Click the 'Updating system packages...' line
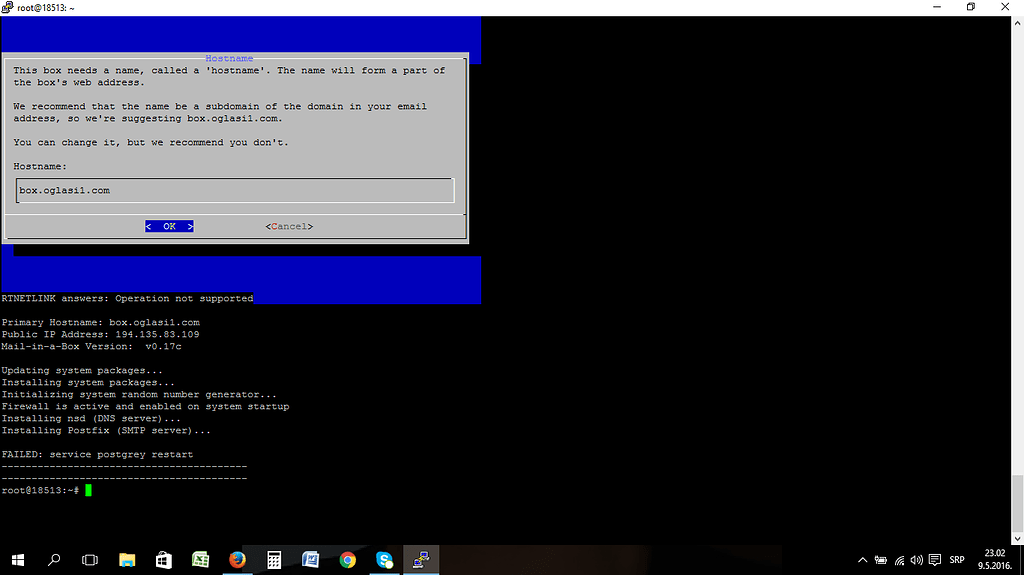This screenshot has height=575, width=1024. (x=82, y=370)
